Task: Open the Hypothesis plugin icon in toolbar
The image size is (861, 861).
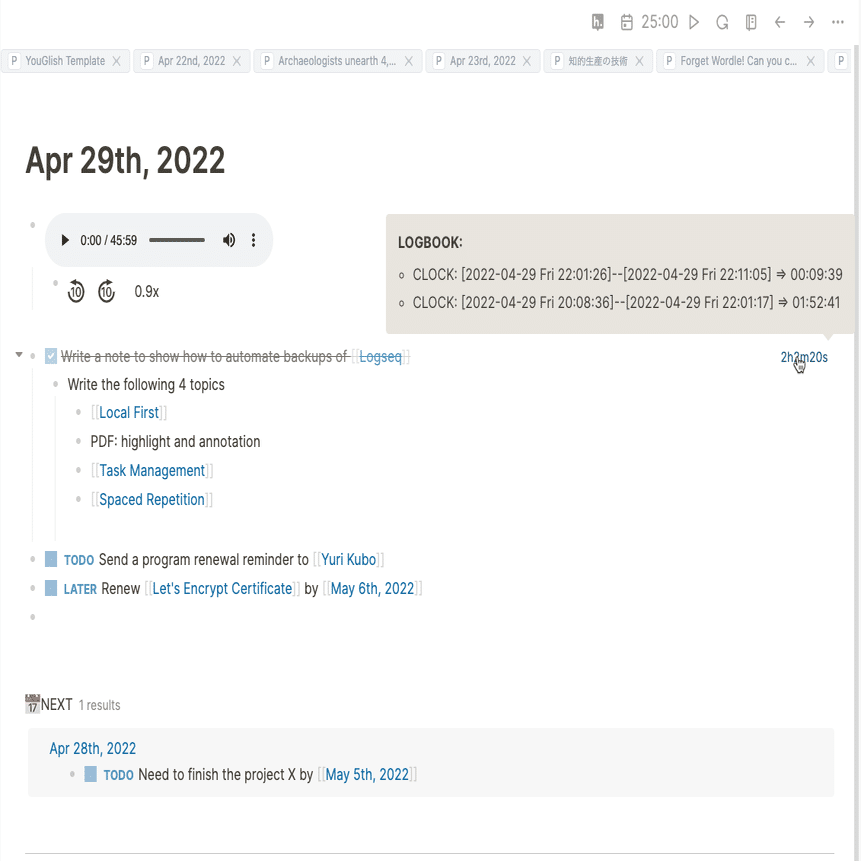Action: pos(598,22)
